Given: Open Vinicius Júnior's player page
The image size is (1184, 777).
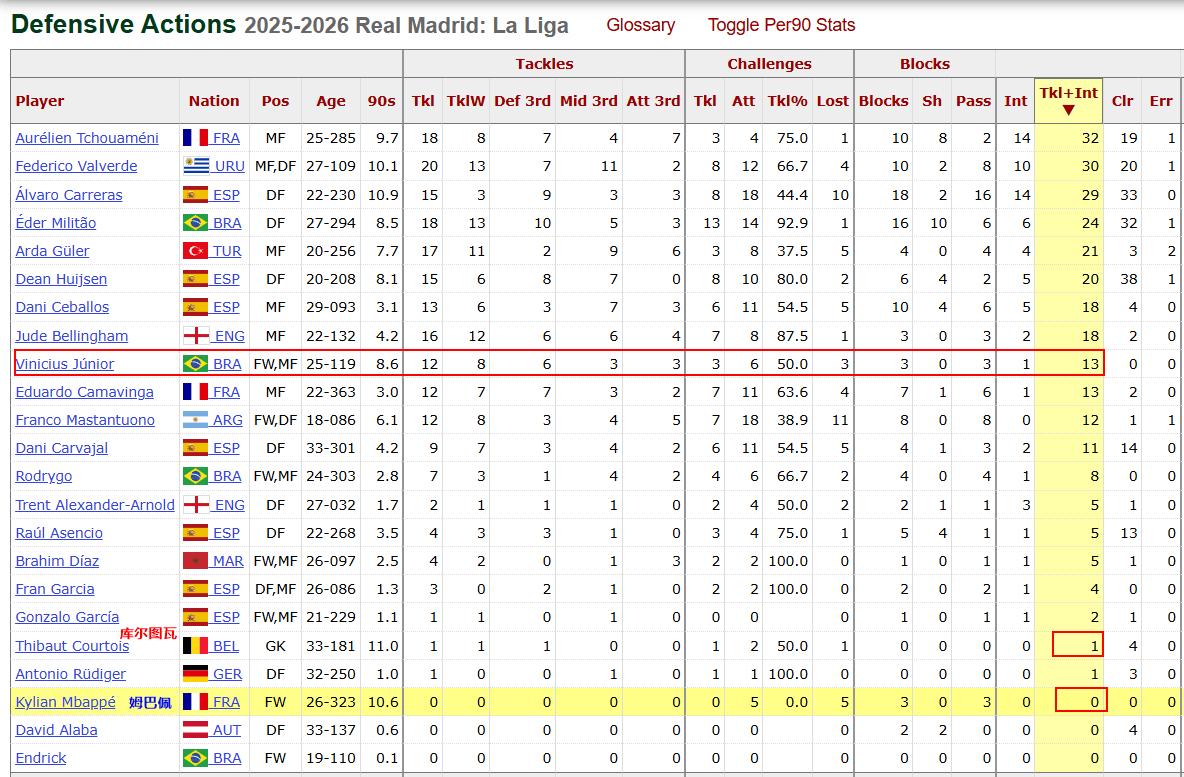Looking at the screenshot, I should [65, 364].
